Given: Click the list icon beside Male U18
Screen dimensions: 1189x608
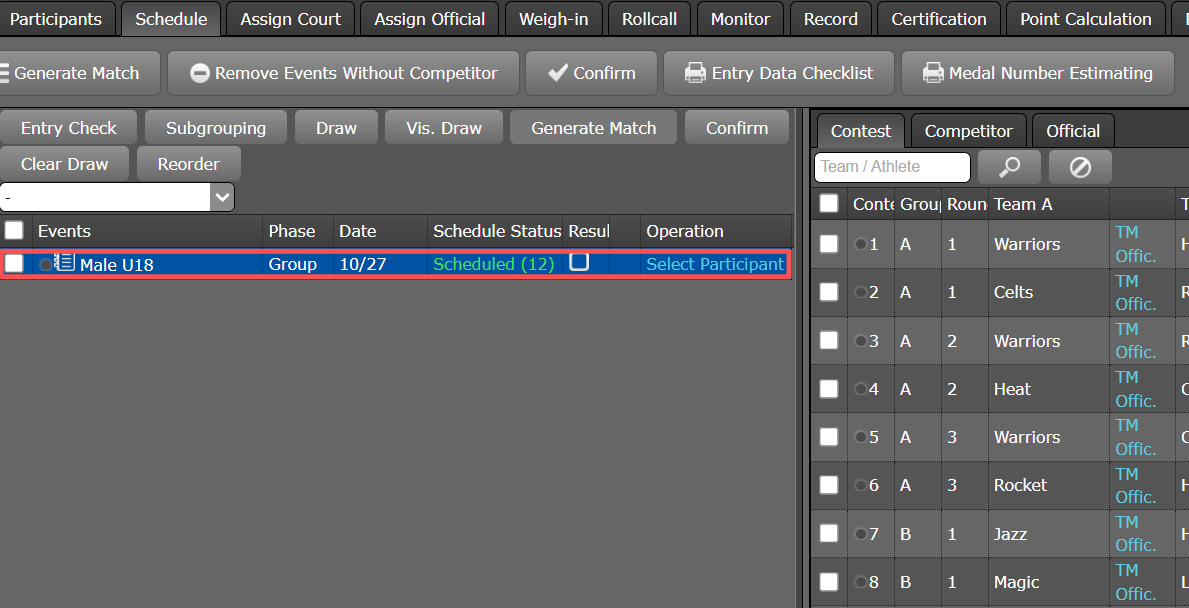Looking at the screenshot, I should click(x=65, y=264).
